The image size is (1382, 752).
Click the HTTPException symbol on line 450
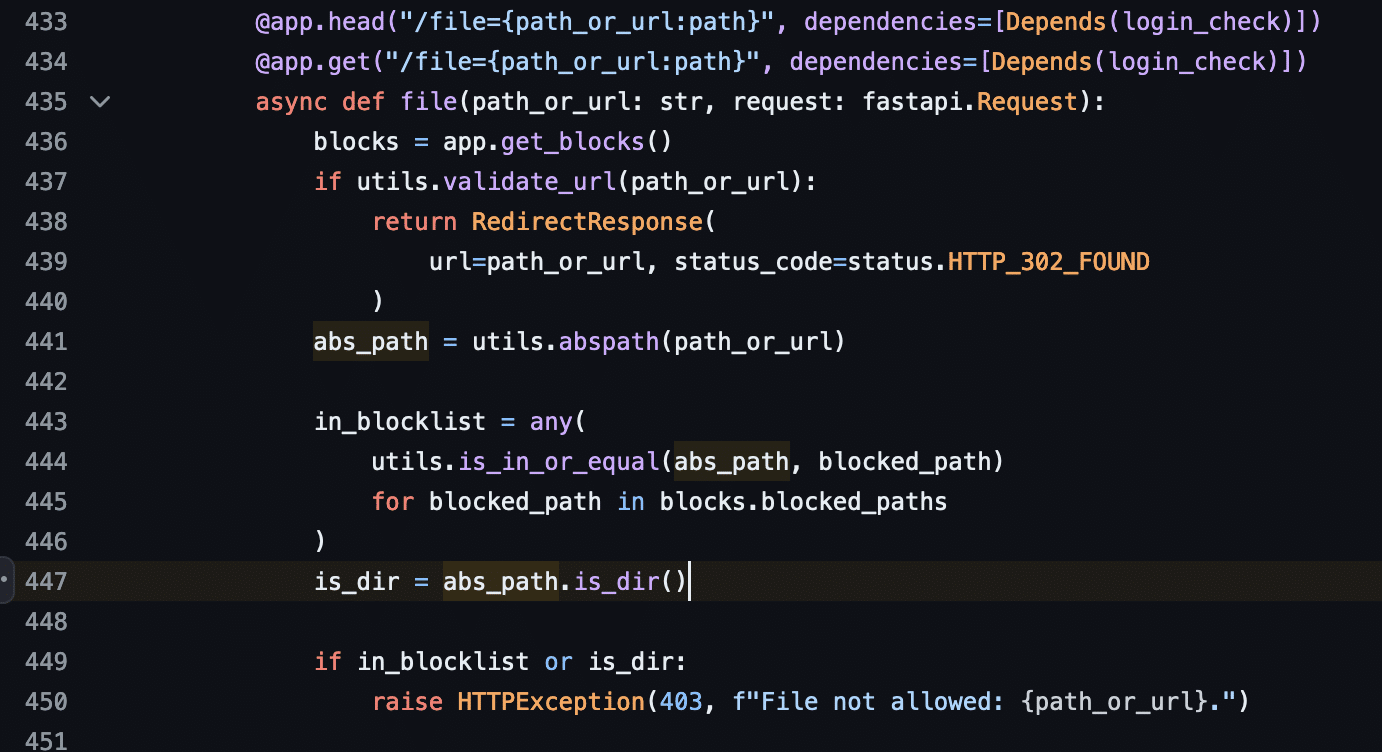click(x=551, y=701)
